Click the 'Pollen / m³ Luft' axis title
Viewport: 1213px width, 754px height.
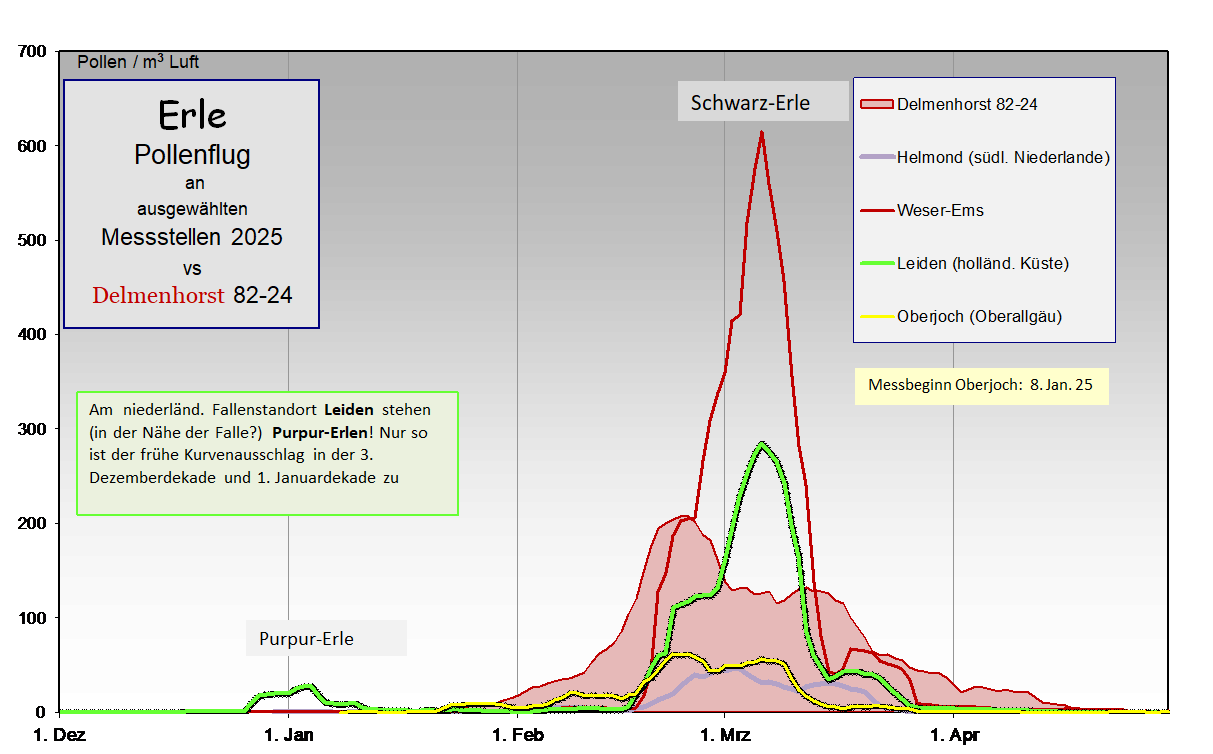point(138,62)
